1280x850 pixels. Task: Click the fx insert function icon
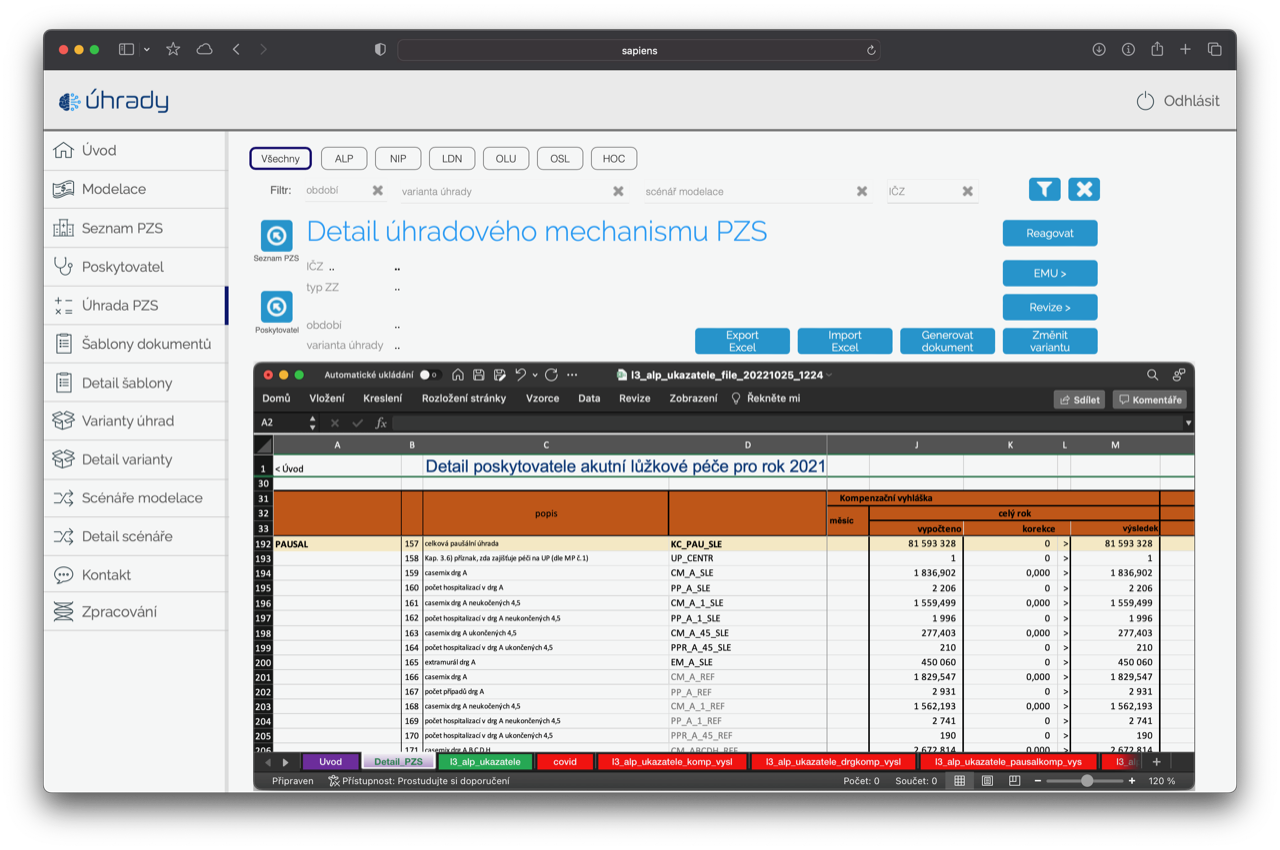pos(381,423)
